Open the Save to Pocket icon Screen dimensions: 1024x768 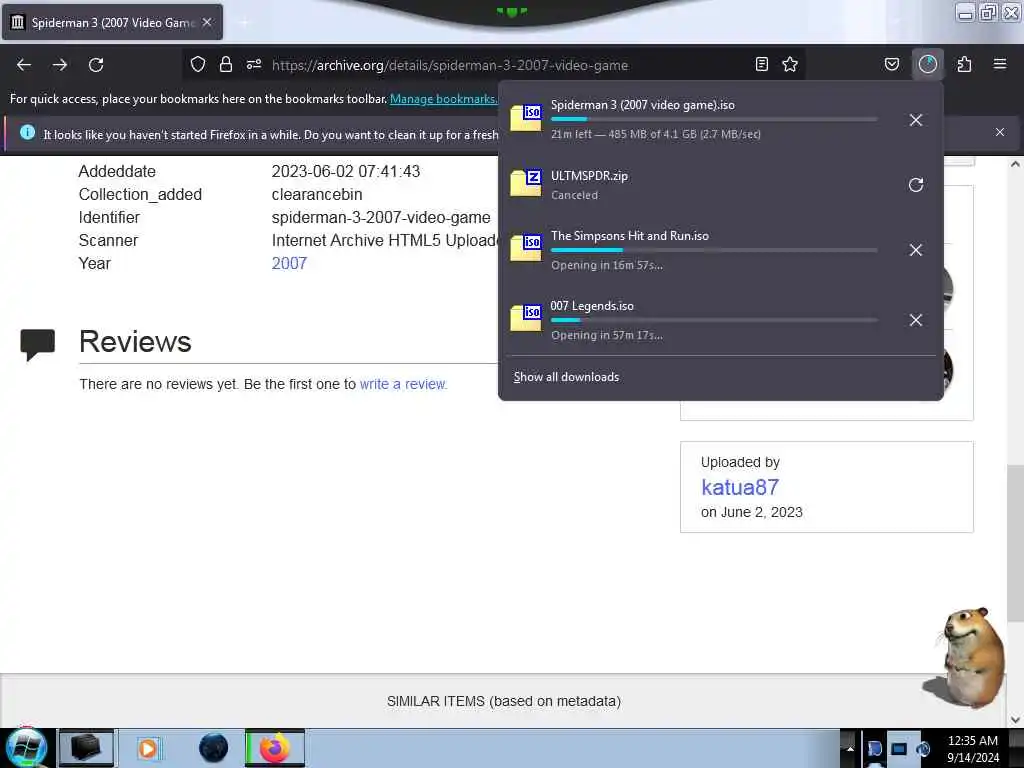tap(892, 64)
